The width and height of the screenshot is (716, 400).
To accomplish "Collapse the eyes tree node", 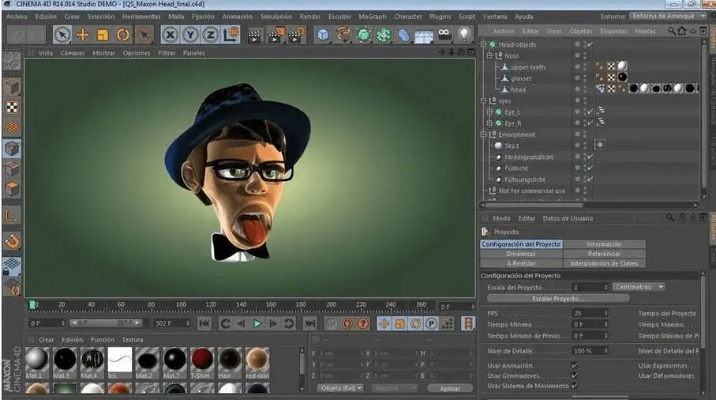I will click(x=484, y=100).
